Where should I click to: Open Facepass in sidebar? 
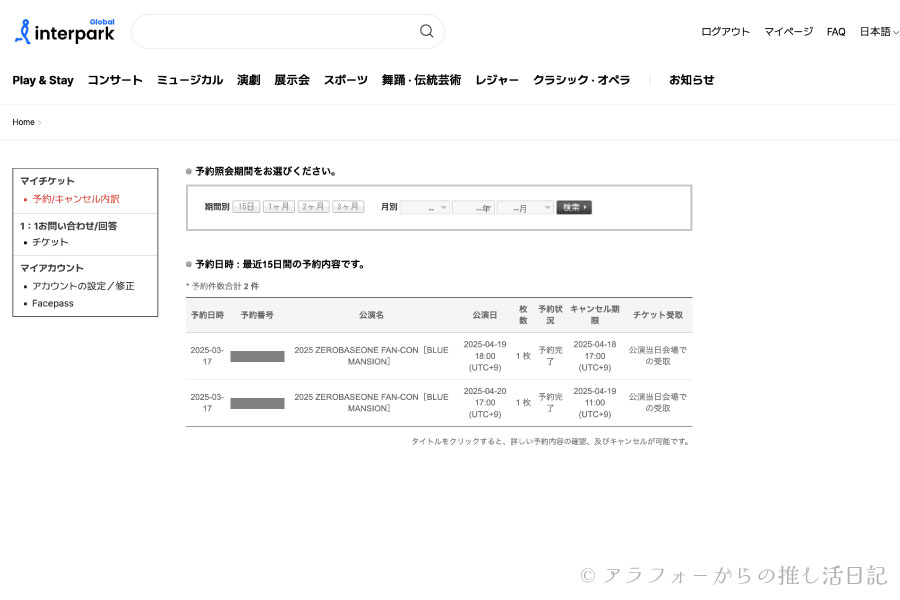pos(53,303)
